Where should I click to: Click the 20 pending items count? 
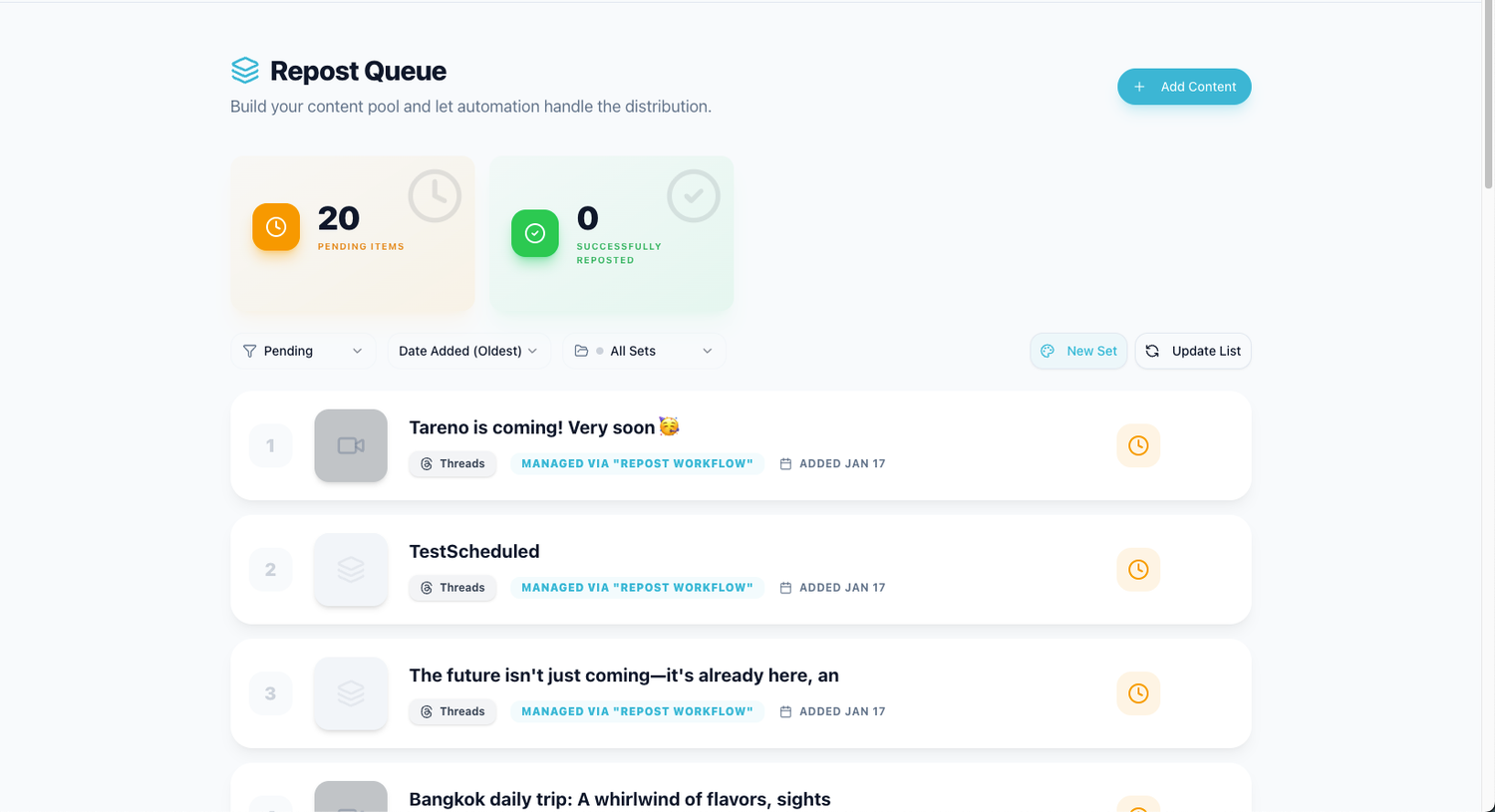click(x=339, y=218)
